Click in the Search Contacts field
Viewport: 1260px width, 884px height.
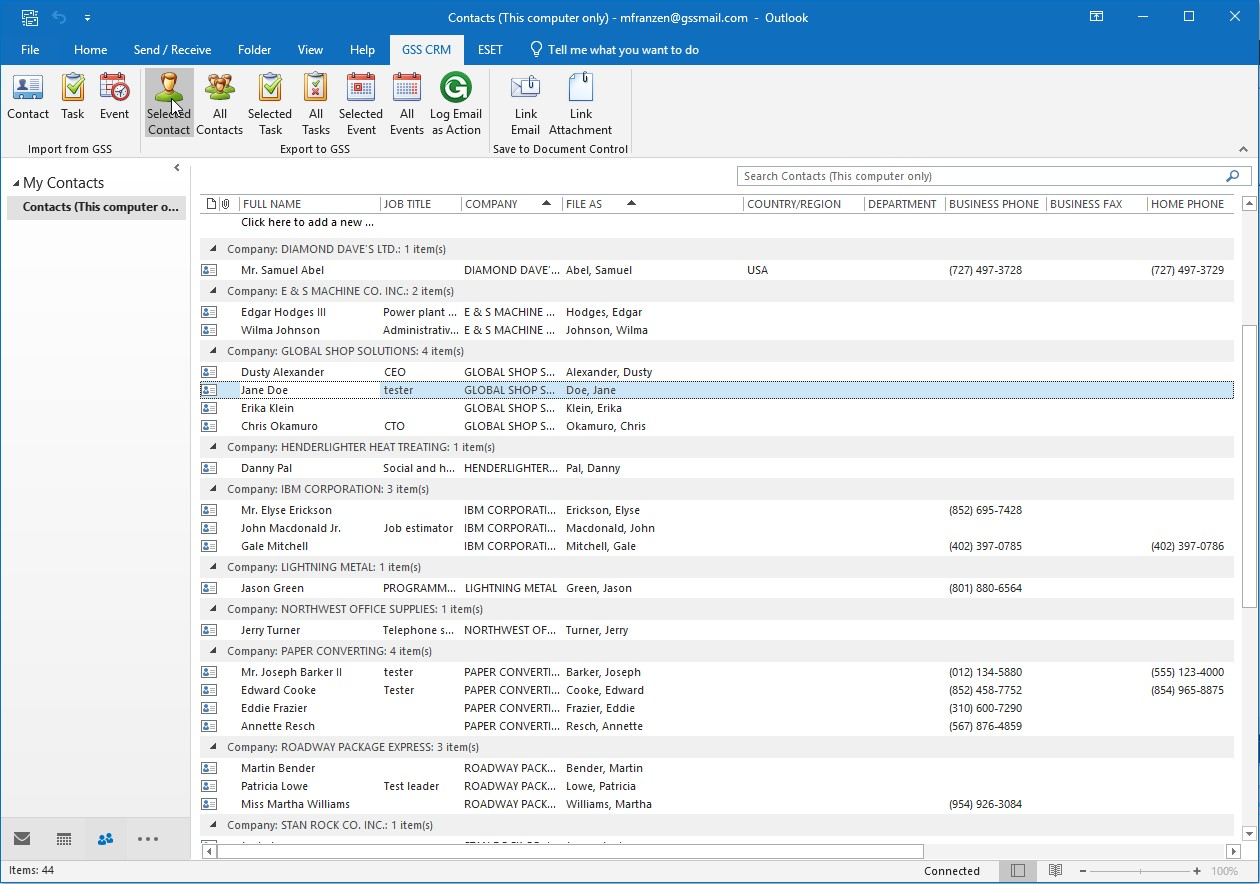click(x=980, y=176)
